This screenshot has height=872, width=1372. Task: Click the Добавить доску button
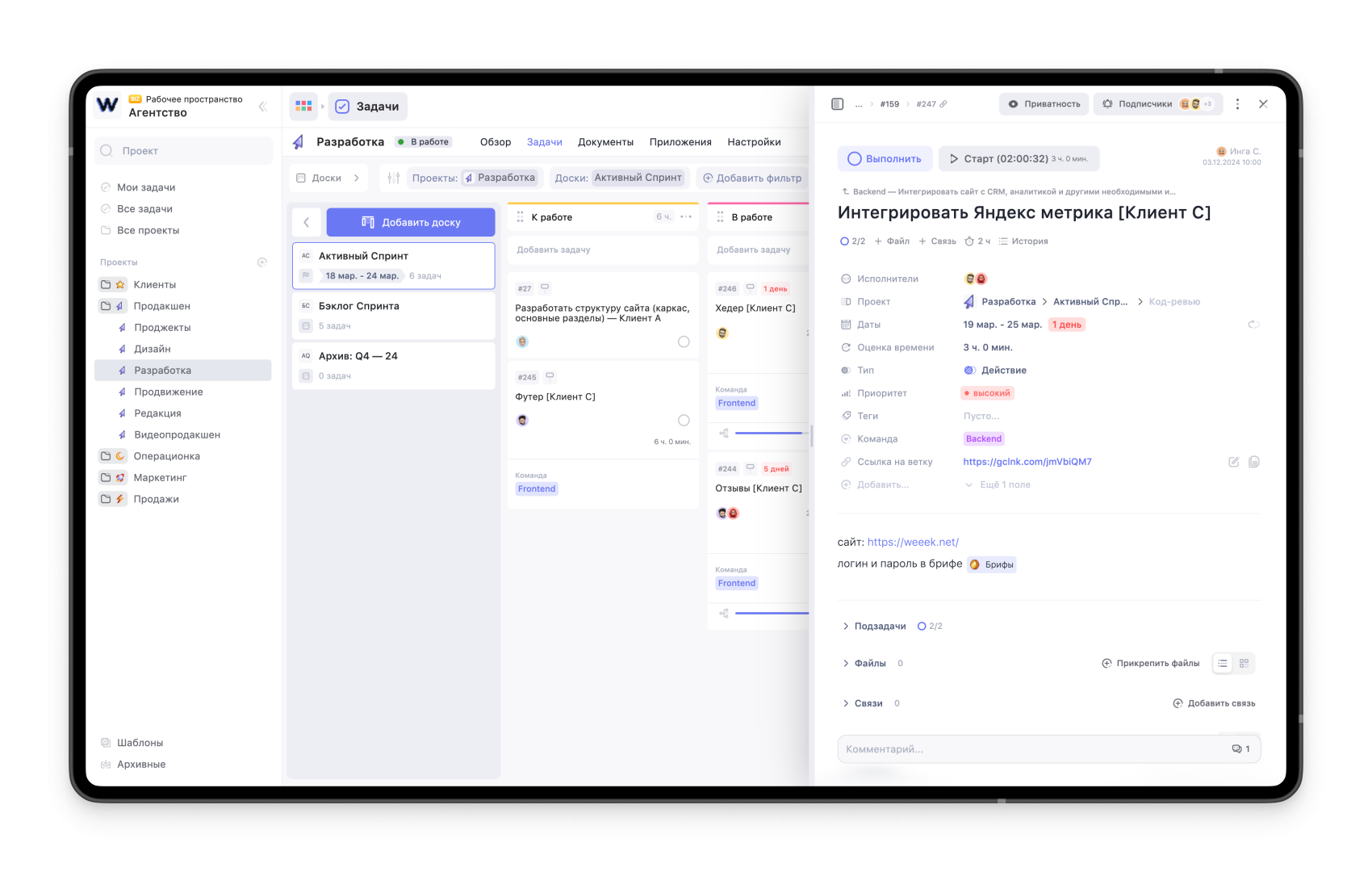click(411, 222)
